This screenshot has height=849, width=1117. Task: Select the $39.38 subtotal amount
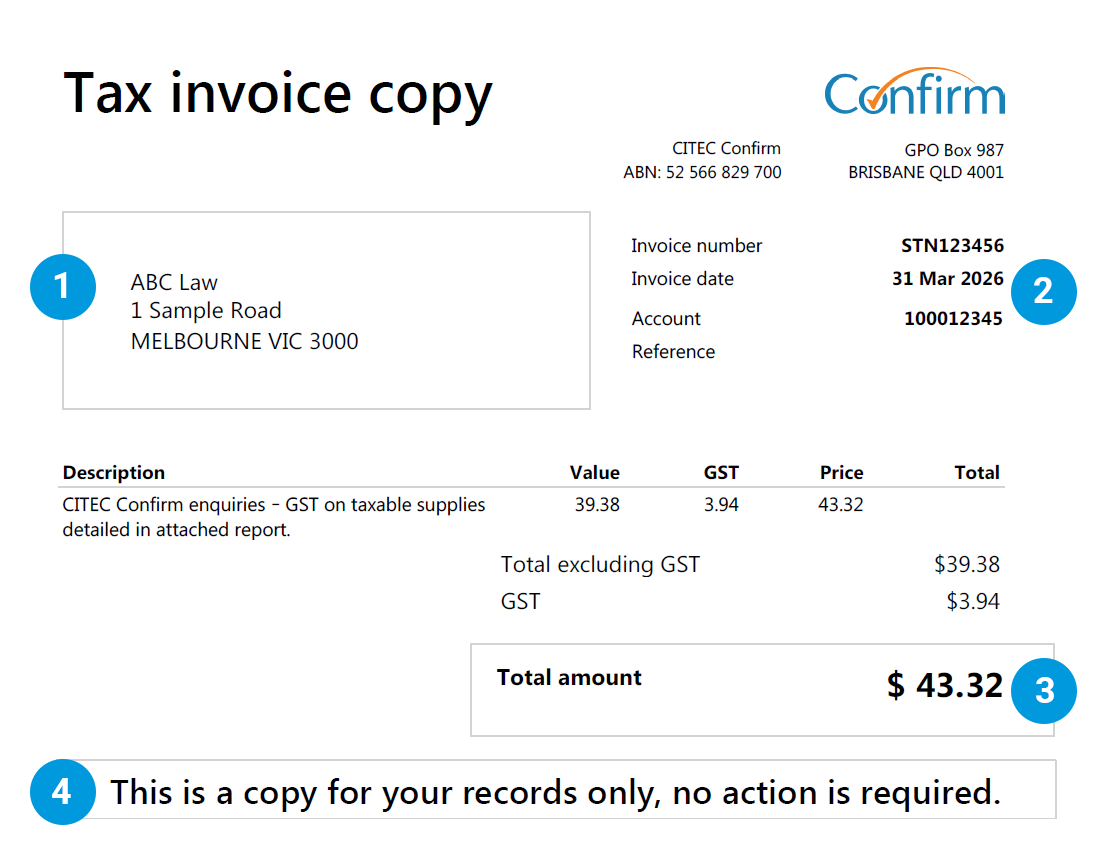[x=967, y=565]
